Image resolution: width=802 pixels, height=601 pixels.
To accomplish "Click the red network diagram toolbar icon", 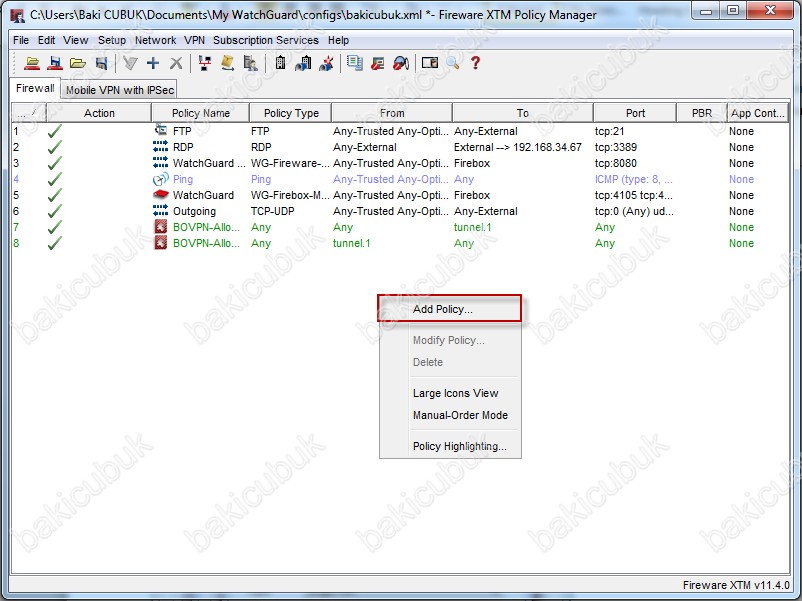I will coord(205,63).
